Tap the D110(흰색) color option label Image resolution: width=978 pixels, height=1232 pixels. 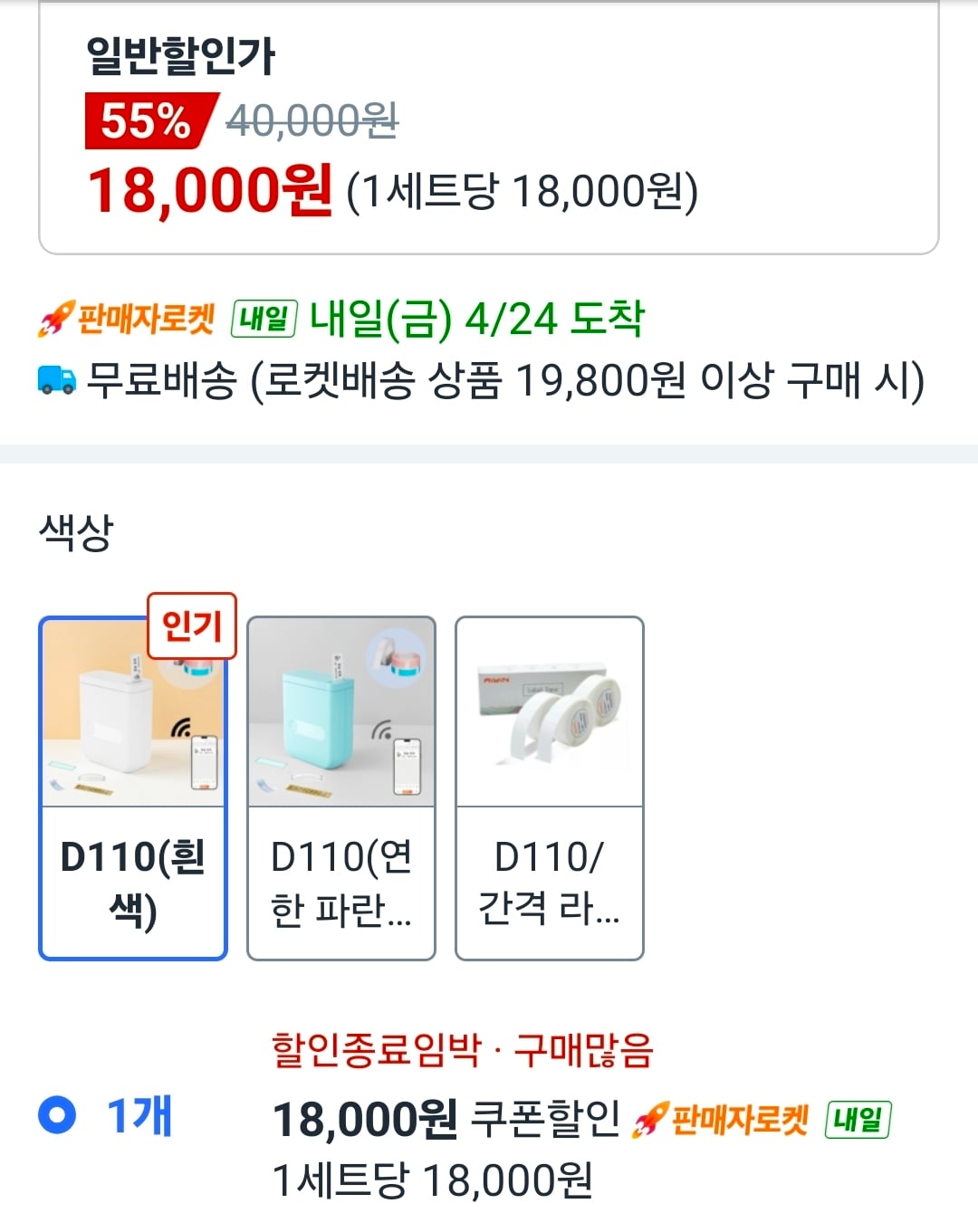click(x=133, y=883)
